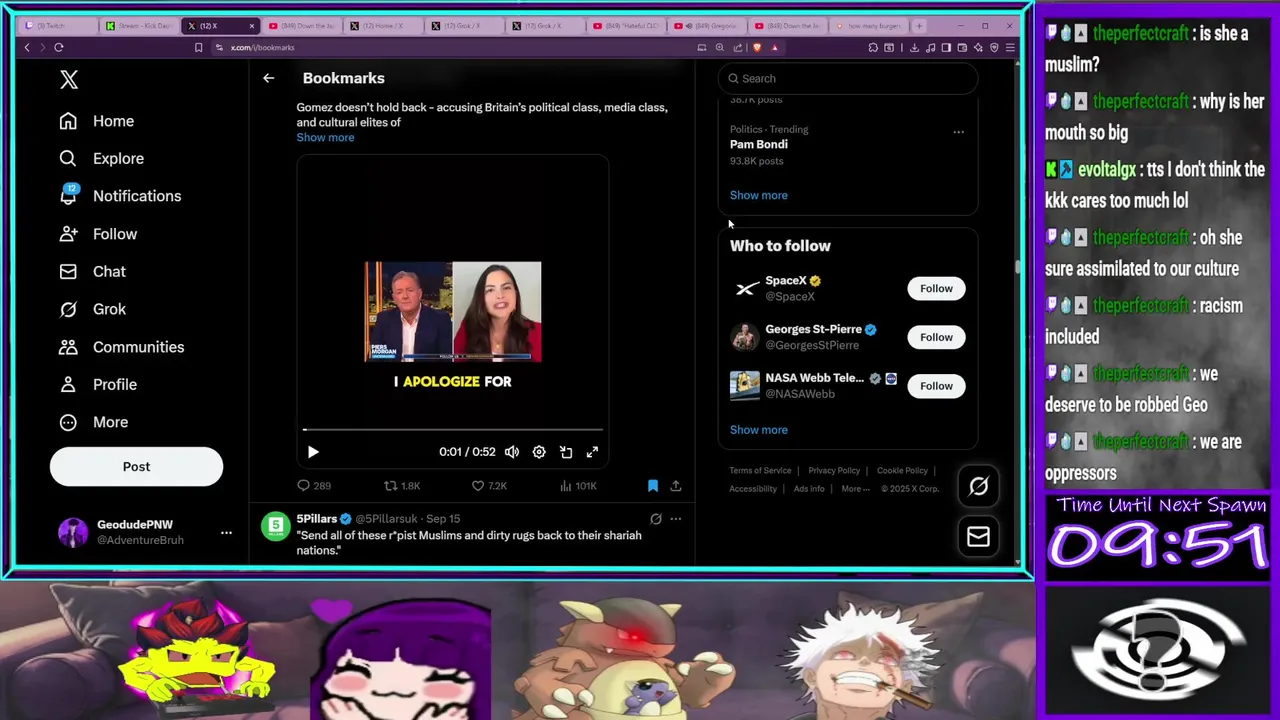Enter fullscreen on the video

pyautogui.click(x=592, y=452)
